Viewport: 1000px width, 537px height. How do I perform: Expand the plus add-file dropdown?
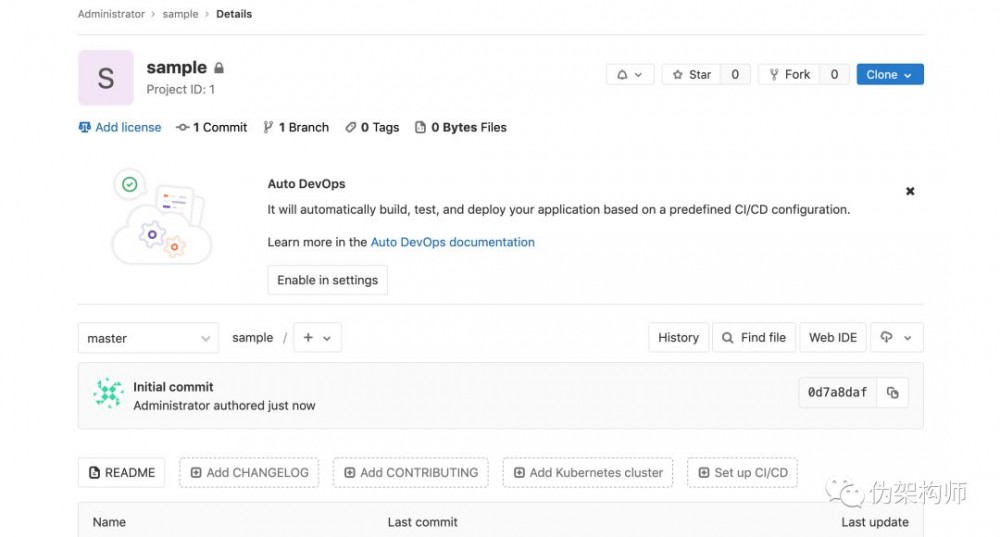pos(317,338)
